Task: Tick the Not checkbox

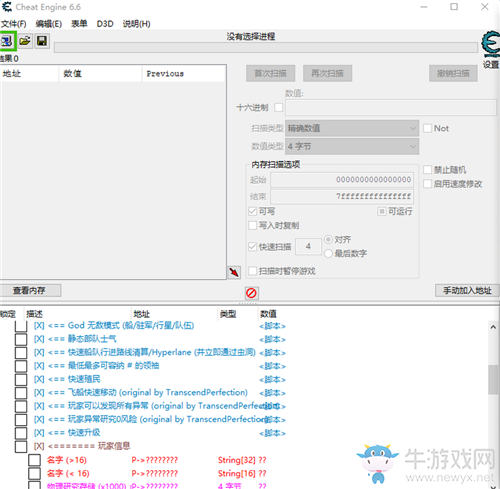Action: click(427, 128)
